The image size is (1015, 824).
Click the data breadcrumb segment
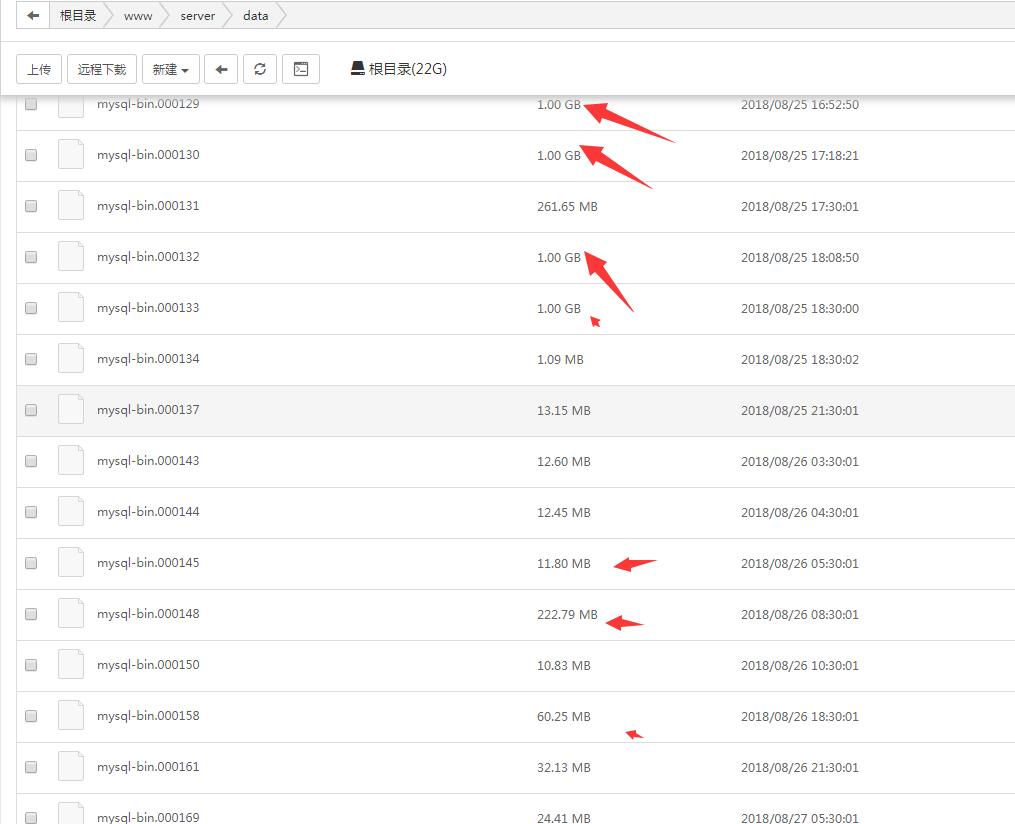click(255, 16)
